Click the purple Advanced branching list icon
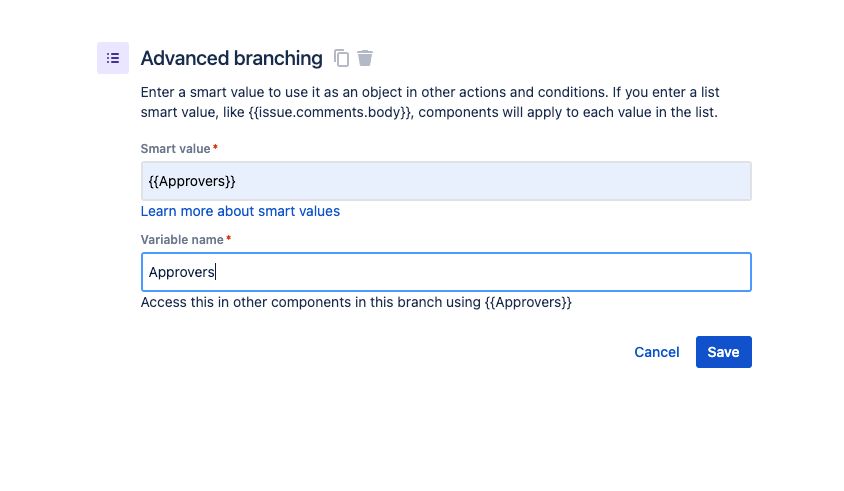Screen dimensions: 844x491 (x=113, y=58)
